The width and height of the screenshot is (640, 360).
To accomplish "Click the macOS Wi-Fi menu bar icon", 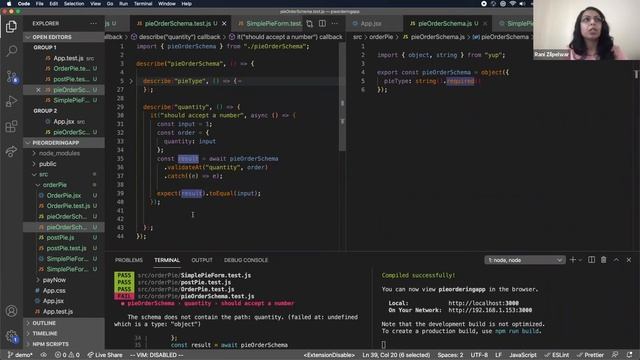I will (513, 4).
